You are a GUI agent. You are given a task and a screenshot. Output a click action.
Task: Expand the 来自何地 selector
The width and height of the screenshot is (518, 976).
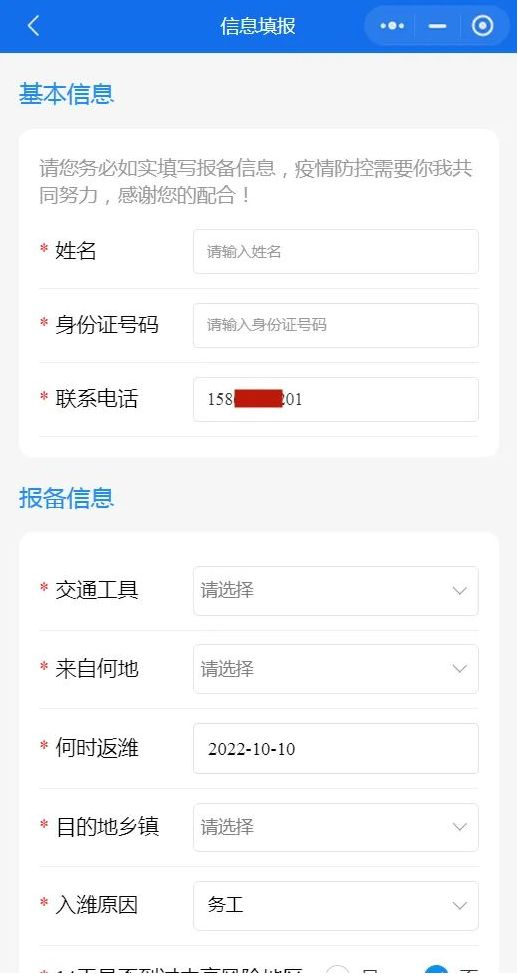pos(336,669)
